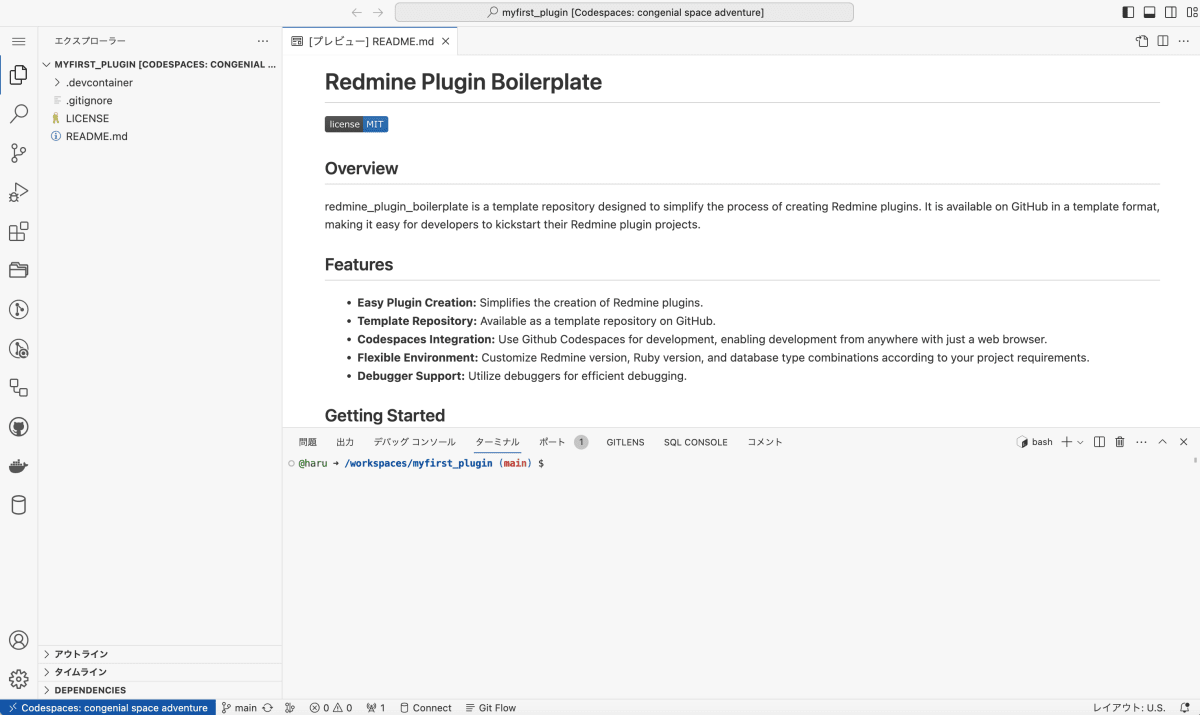This screenshot has height=715, width=1200.
Task: Expand the .devcontainer folder
Action: [x=99, y=82]
